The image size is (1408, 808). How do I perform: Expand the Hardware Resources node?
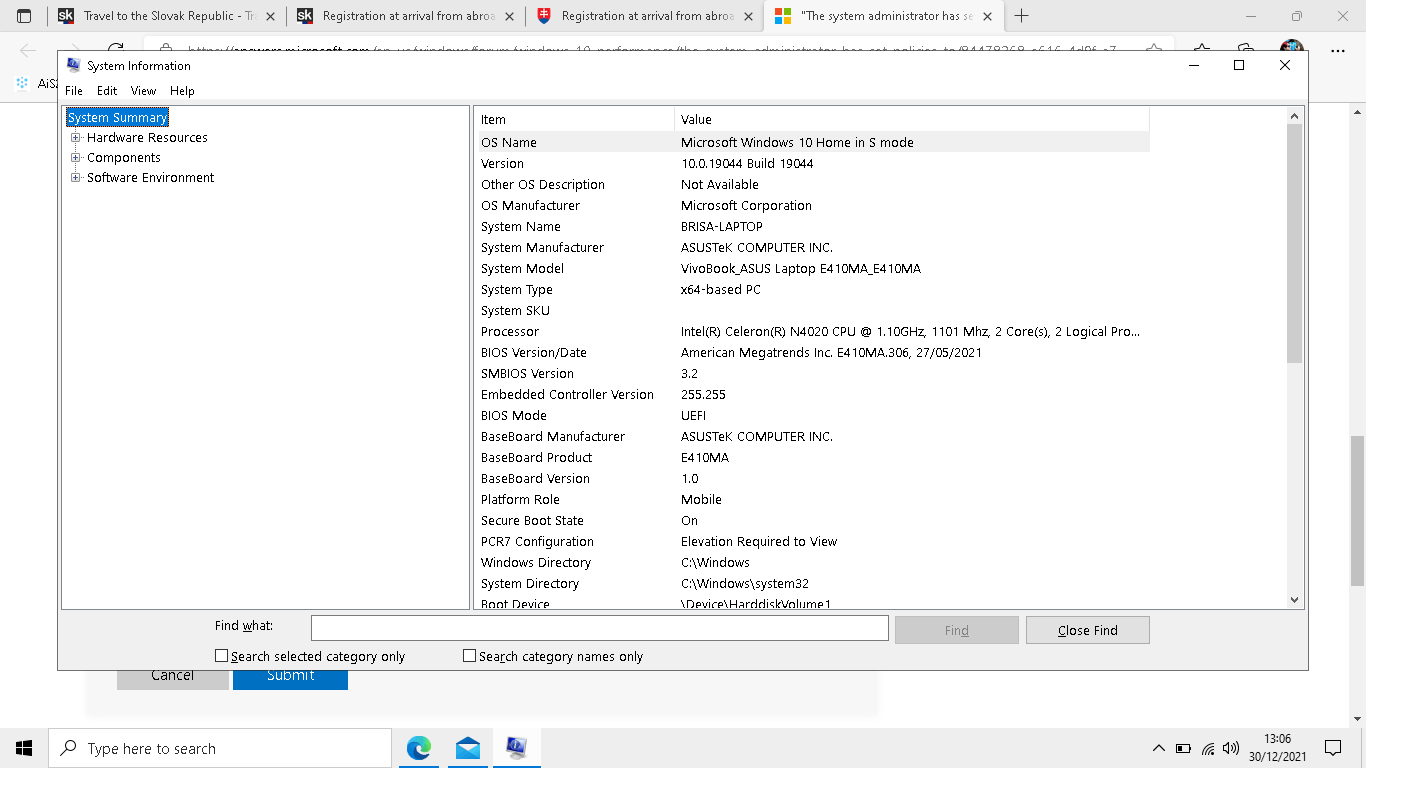pyautogui.click(x=75, y=137)
